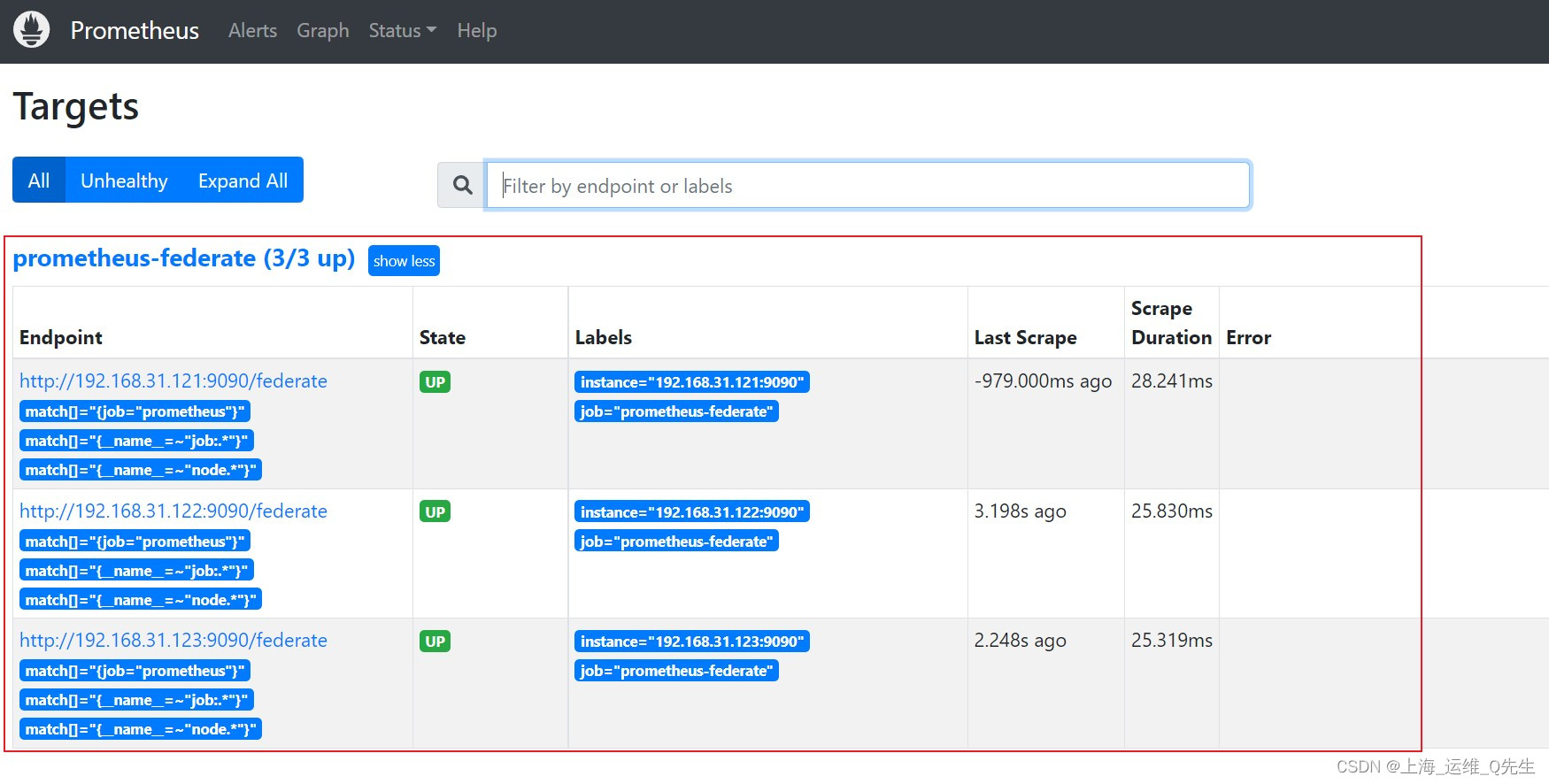Click the job="prometheus-federate" label in 192.168.31.123 row
The width and height of the screenshot is (1549, 784).
point(676,671)
